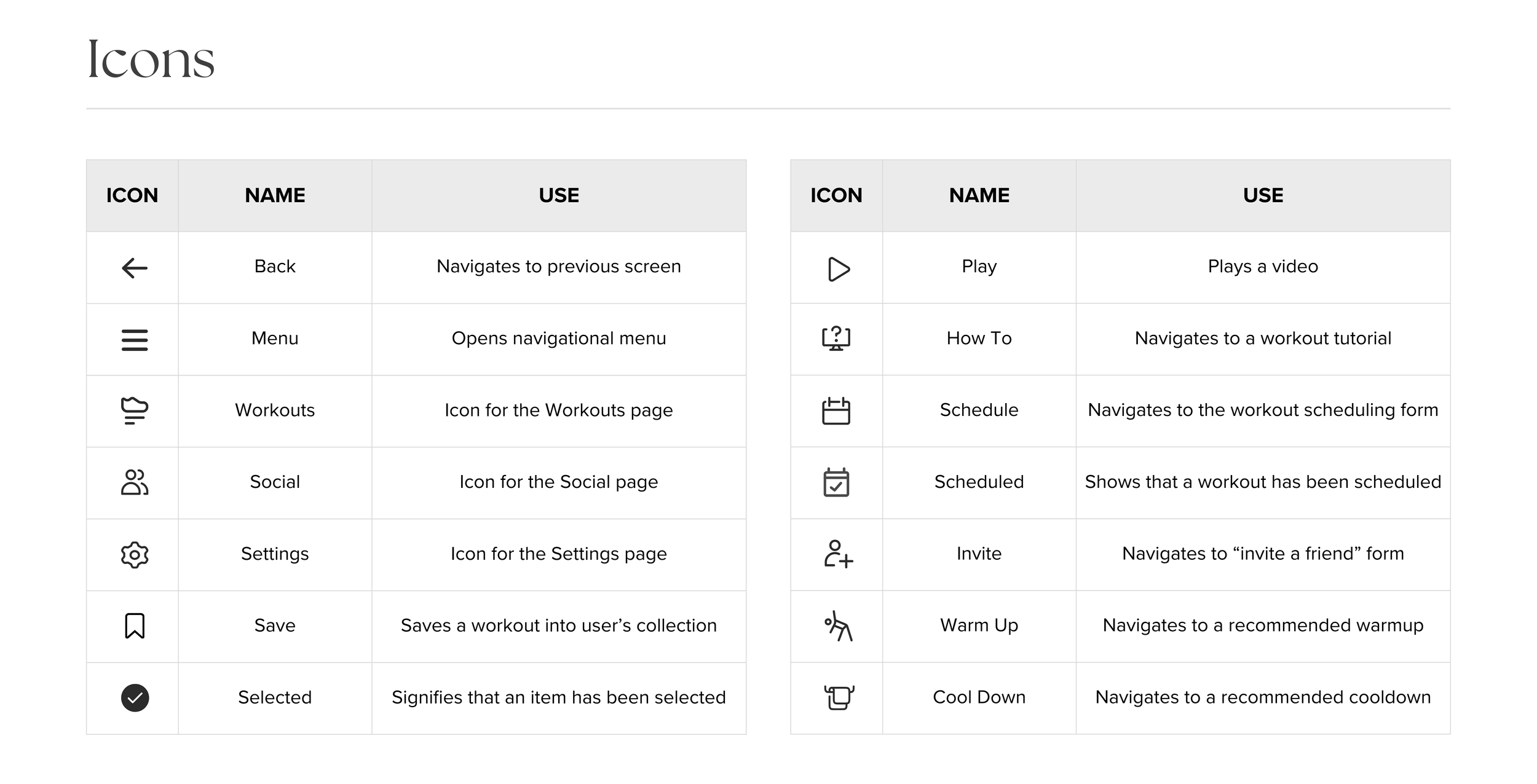The image size is (1537, 784).
Task: Click the Cool Down icon
Action: coord(839,698)
